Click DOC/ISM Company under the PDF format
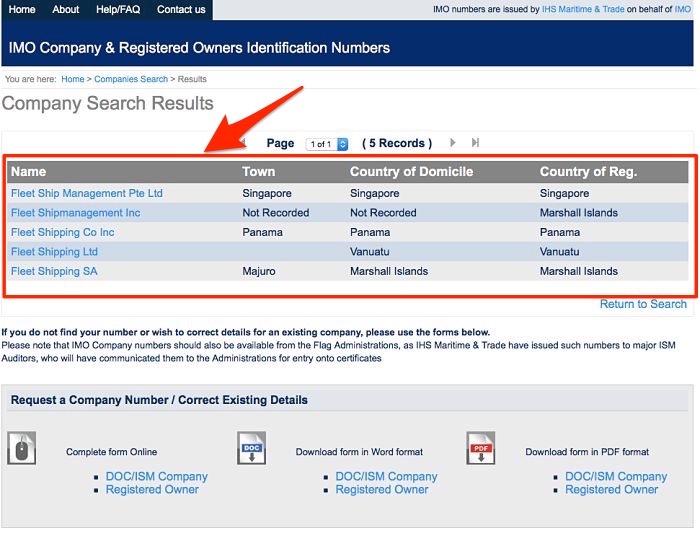The image size is (700, 536). click(x=616, y=477)
